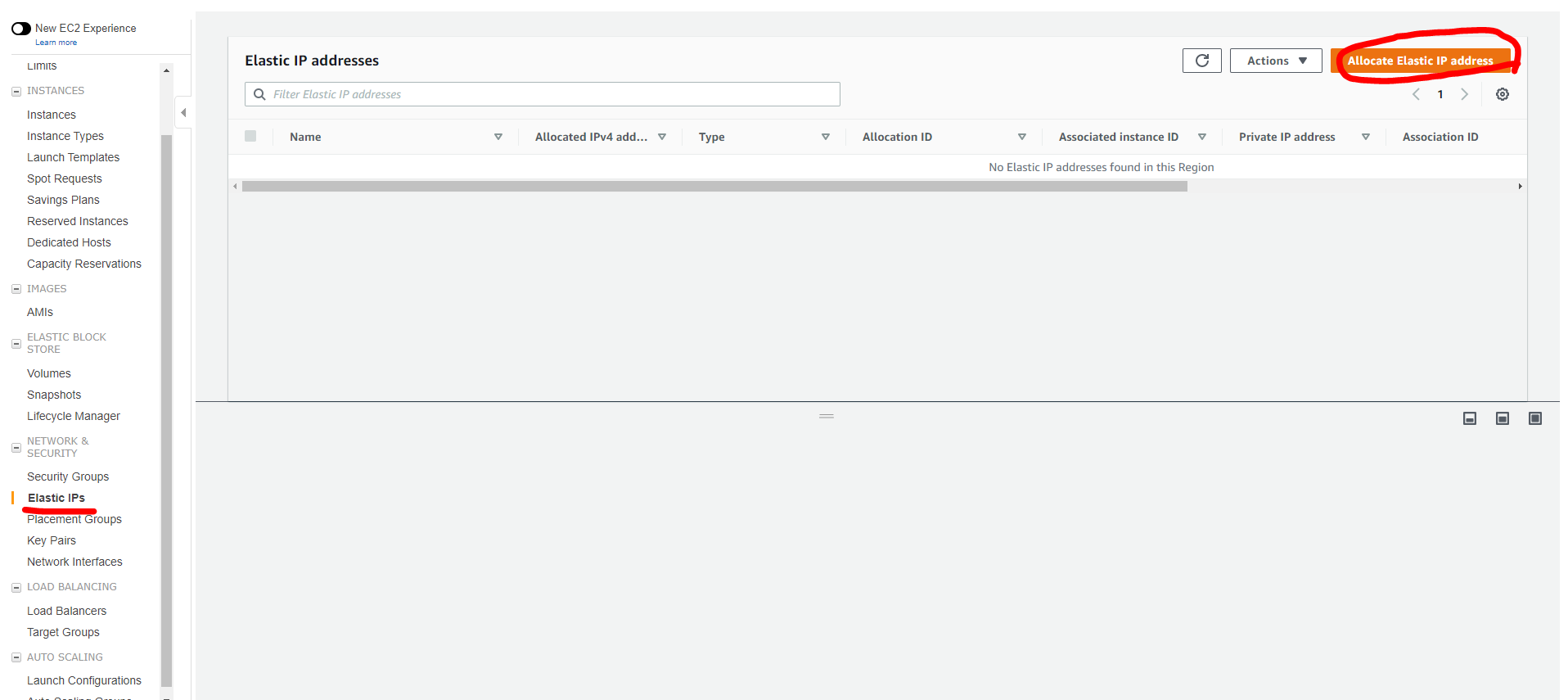Go to the previous results page
The height and width of the screenshot is (700, 1568).
click(x=1416, y=94)
